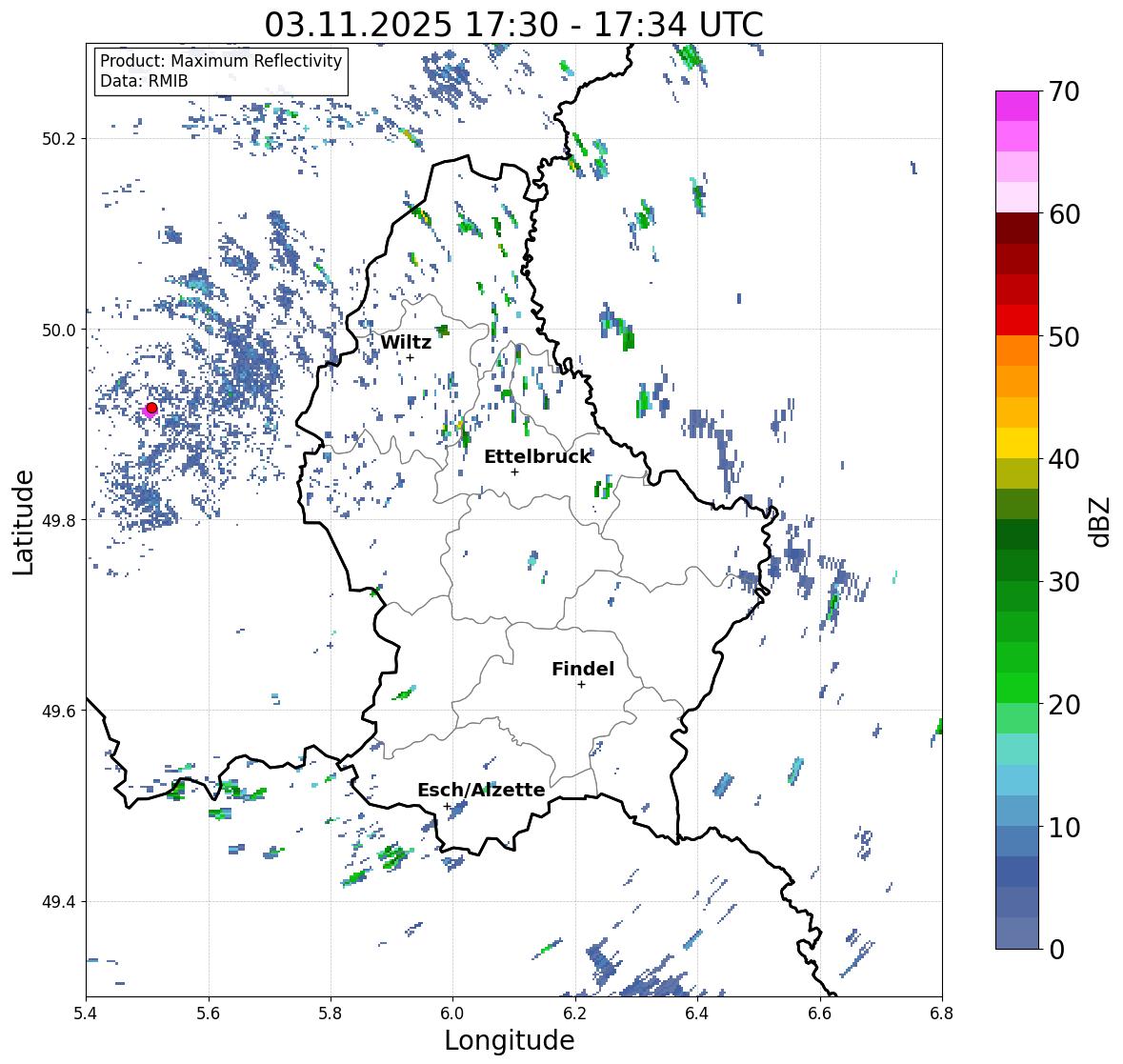Click the plus marker below the Wiltz label
Viewport: 1123px width, 1064px height.
click(410, 357)
